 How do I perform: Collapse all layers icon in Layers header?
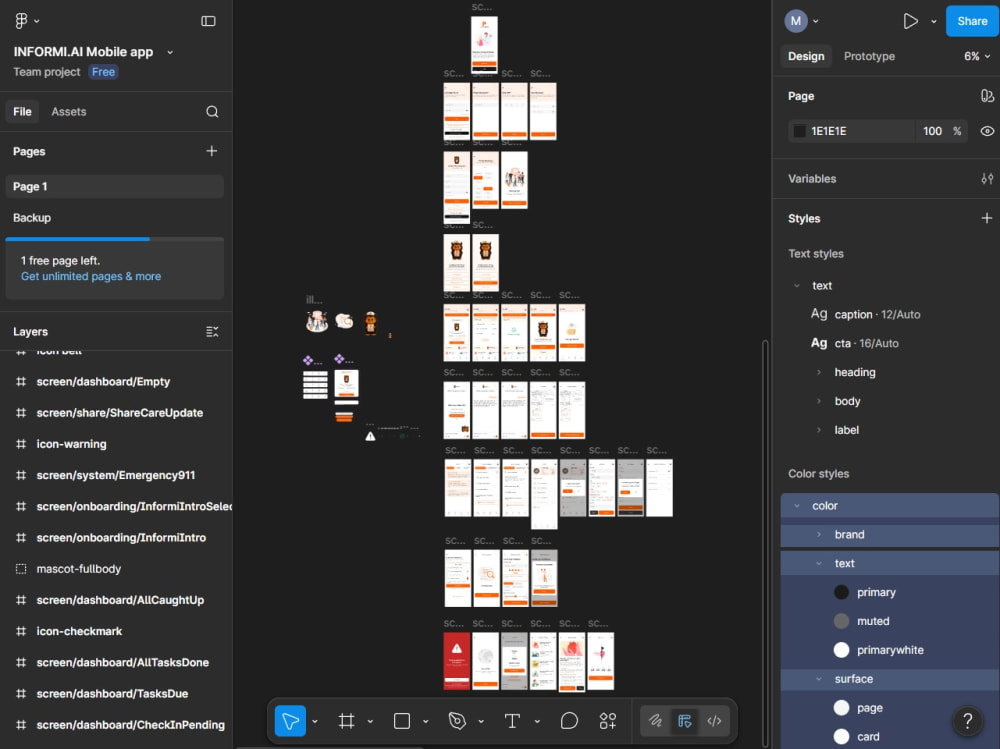tap(212, 332)
